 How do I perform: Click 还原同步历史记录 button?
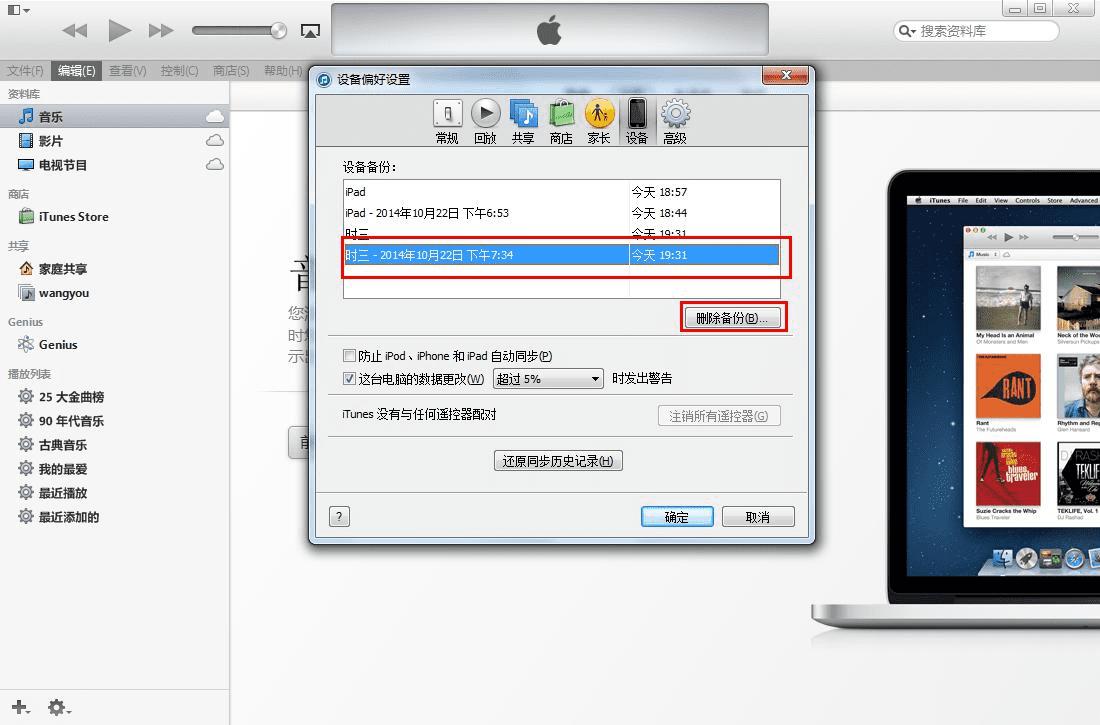pos(558,461)
